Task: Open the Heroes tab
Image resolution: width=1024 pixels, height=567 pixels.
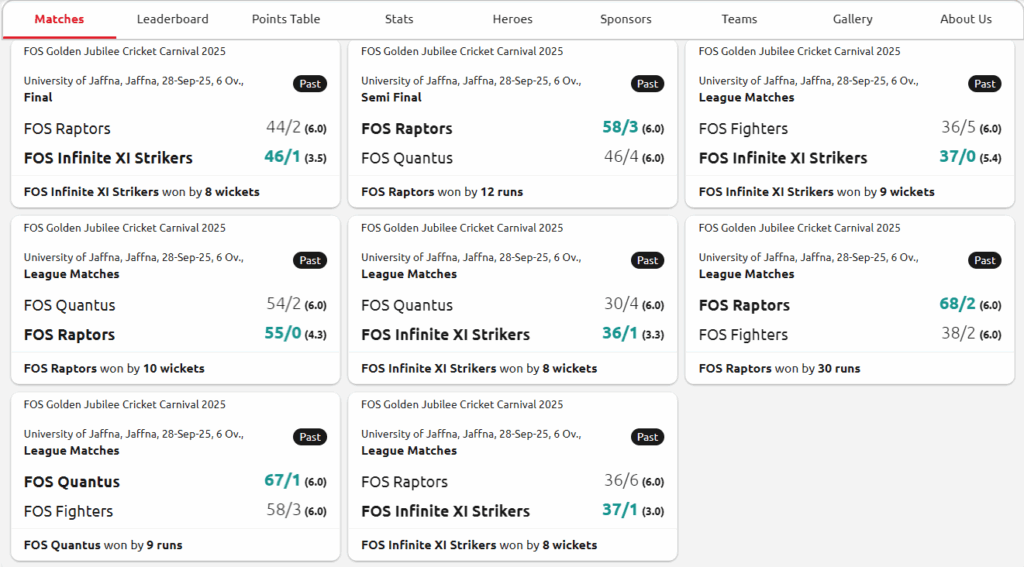Action: click(512, 19)
